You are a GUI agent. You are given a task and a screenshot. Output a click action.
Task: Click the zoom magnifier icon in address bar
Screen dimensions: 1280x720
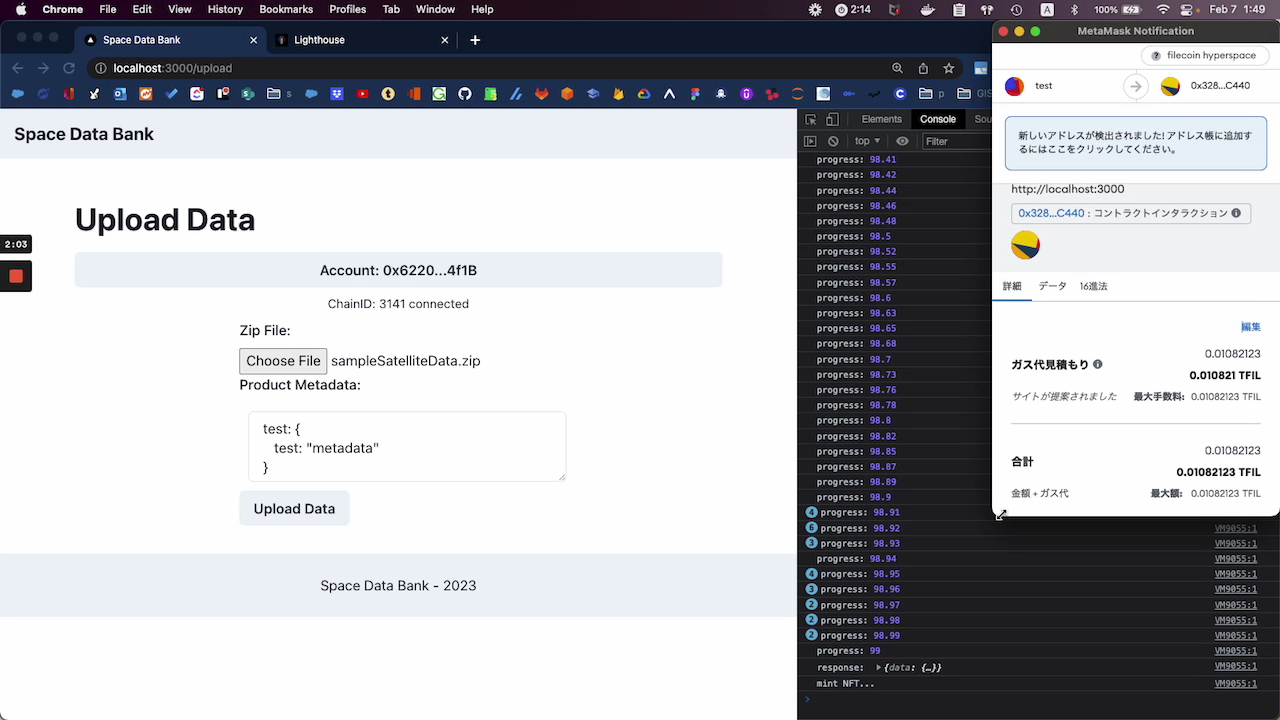point(897,68)
